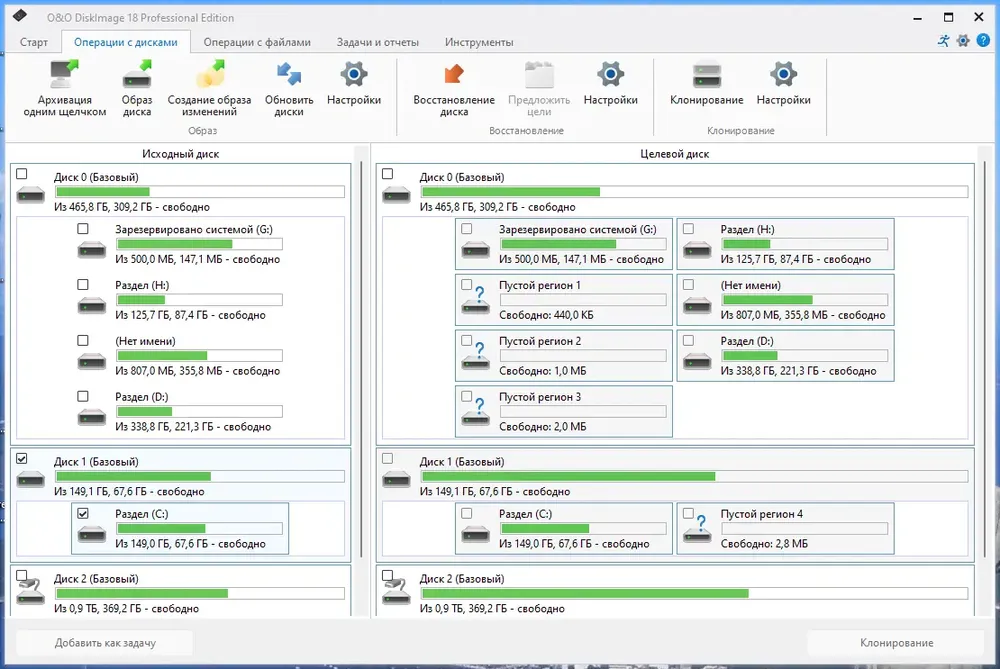Viewport: 1000px width, 669px height.
Task: Select target unnamed 807,0 MB partition tile
Action: click(785, 300)
